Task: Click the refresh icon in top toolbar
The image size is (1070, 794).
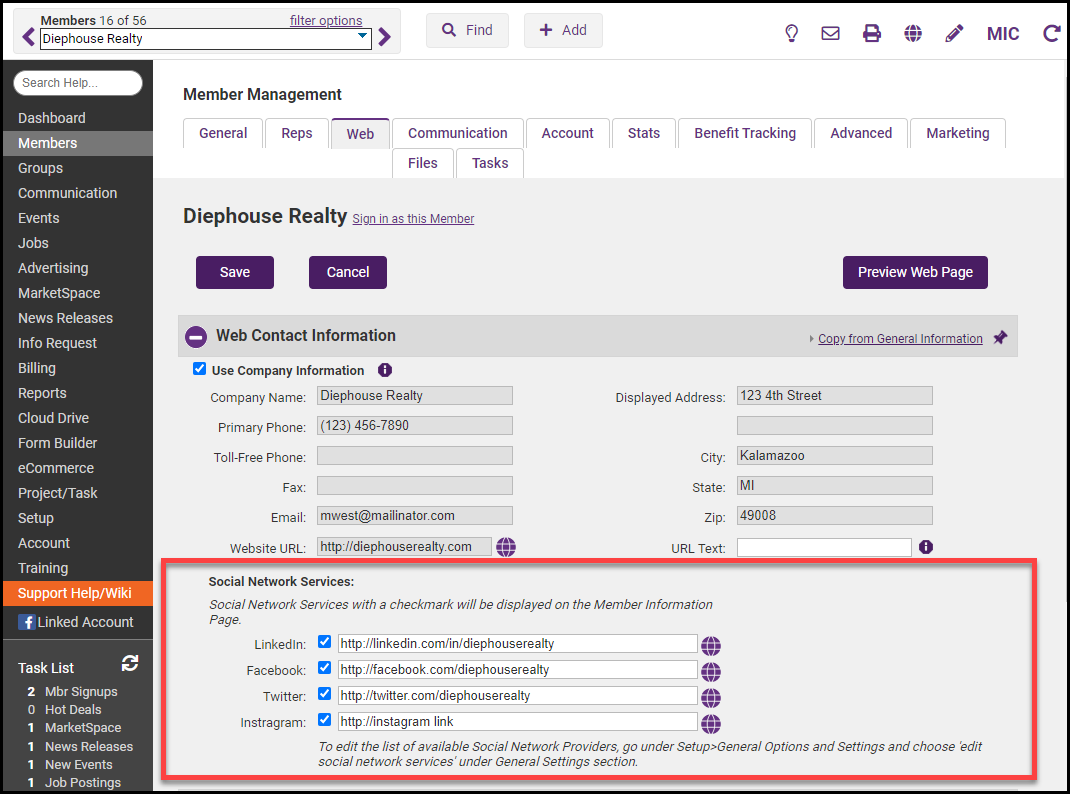Action: [x=1051, y=33]
